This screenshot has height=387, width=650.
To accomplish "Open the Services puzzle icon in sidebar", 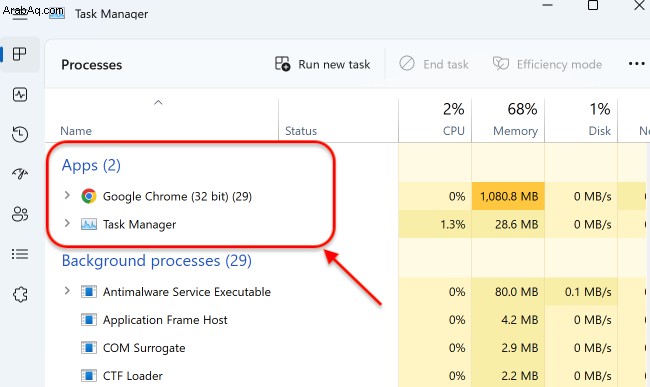I will 19,295.
